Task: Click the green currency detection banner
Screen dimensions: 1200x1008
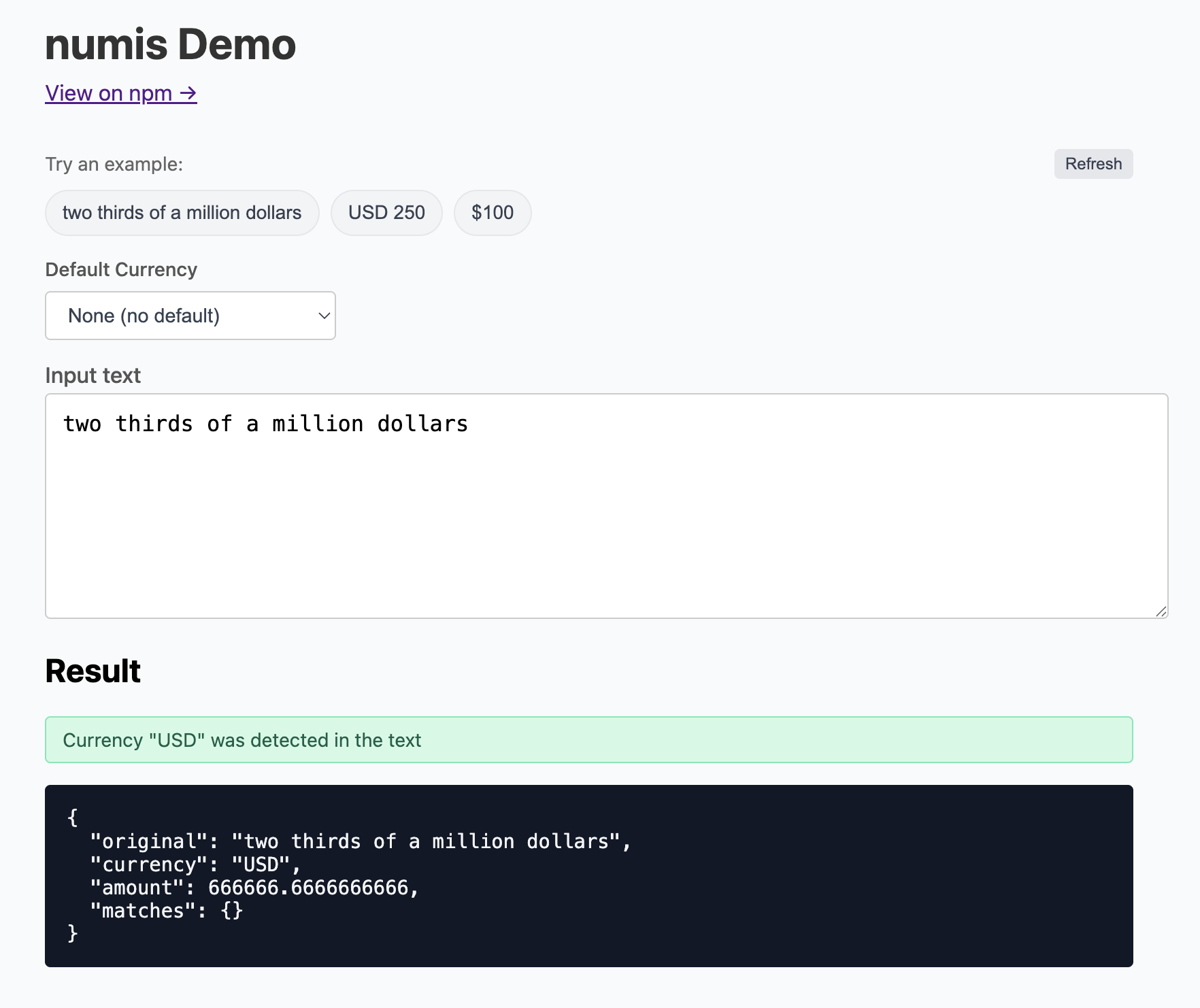Action: (x=589, y=740)
